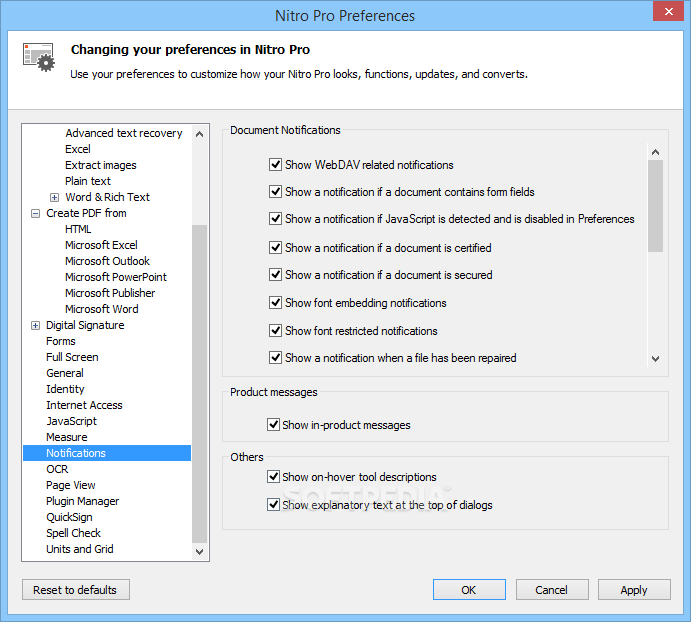The image size is (691, 622).
Task: Open Plain text preferences
Action: (88, 181)
